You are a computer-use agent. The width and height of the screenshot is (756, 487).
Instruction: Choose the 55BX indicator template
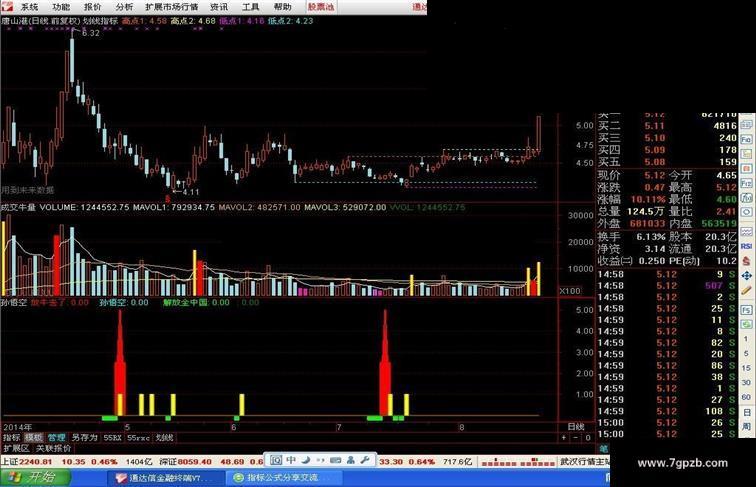(x=112, y=437)
